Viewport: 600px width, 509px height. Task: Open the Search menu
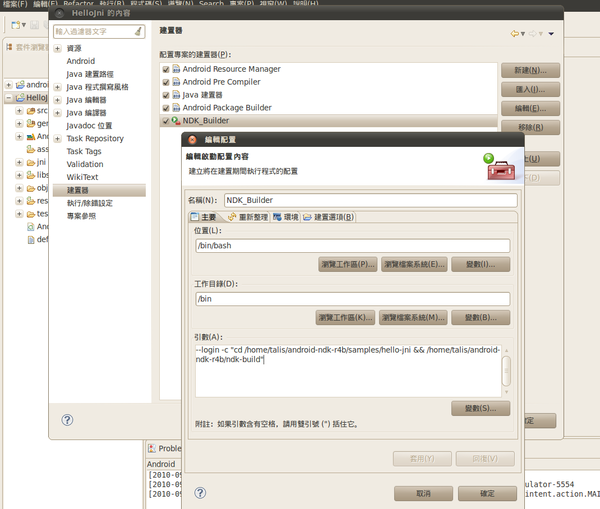[211, 3]
